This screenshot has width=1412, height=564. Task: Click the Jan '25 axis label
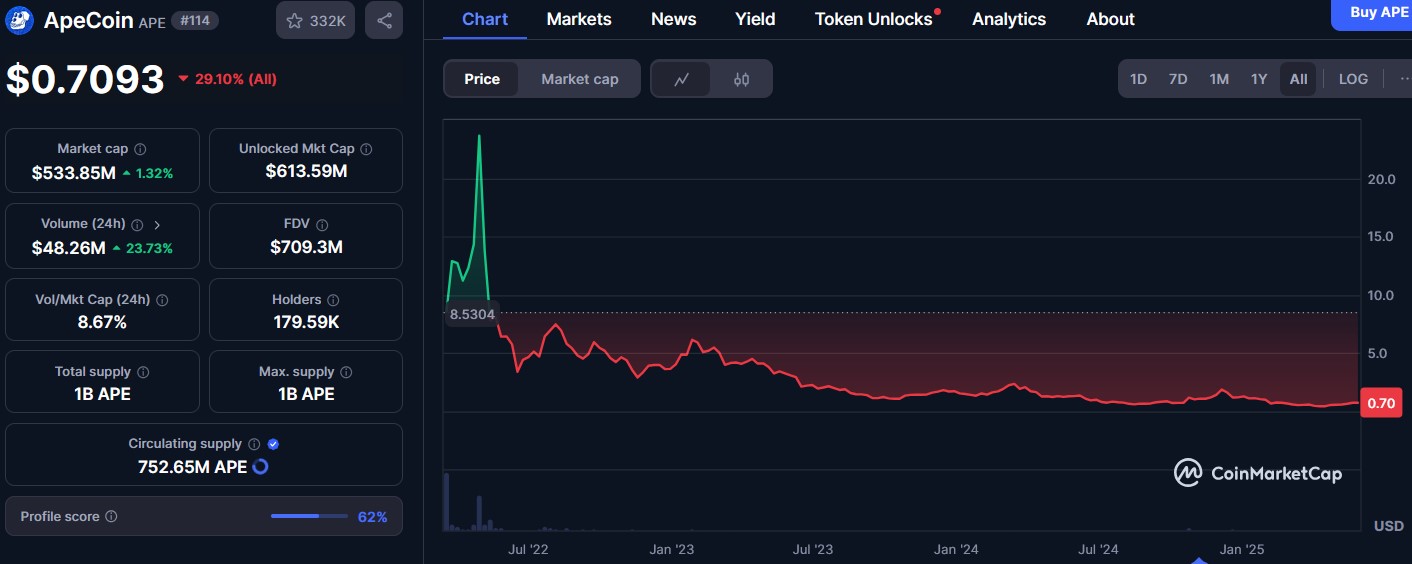[1243, 549]
